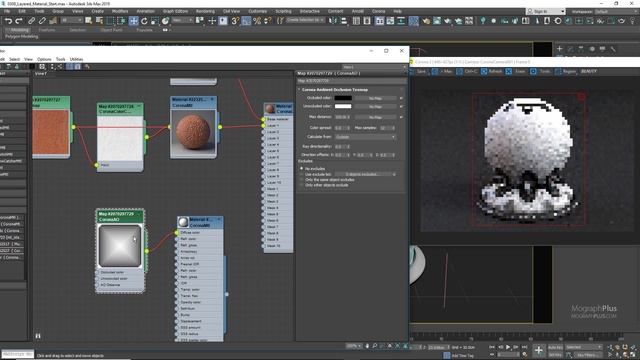
Task: Activate the Select and Rotate tool
Action: tap(144, 21)
